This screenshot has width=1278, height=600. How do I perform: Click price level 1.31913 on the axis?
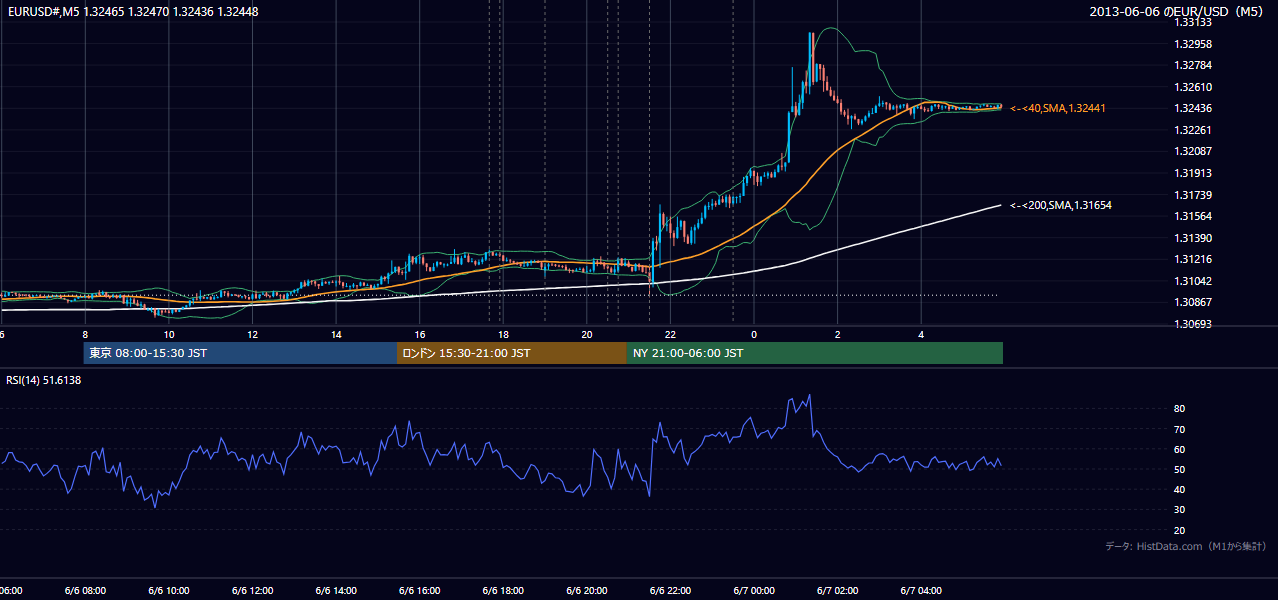pos(1193,173)
